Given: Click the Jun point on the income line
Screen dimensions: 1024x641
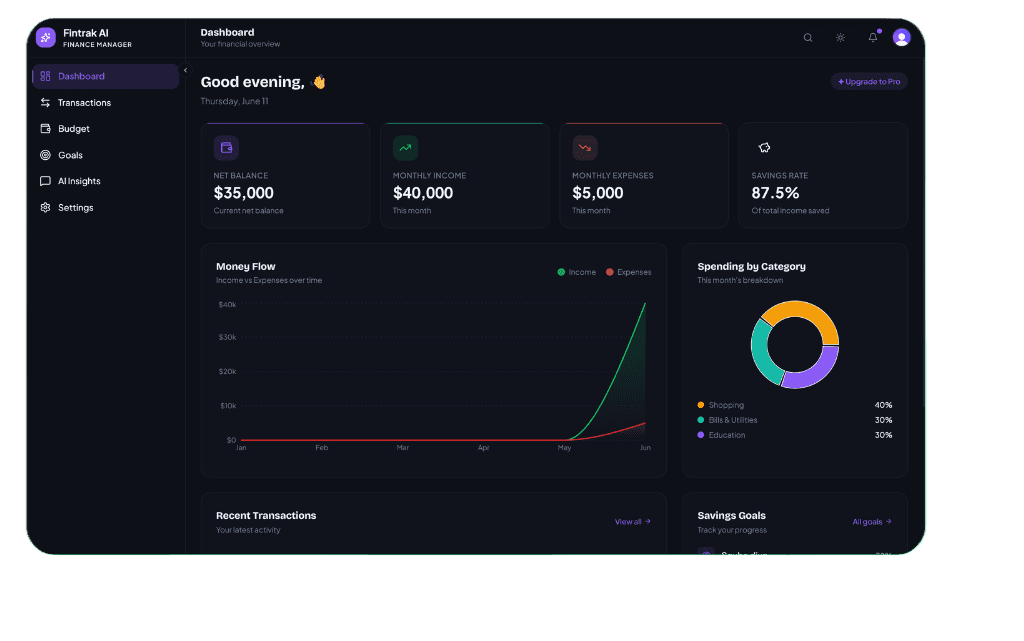Looking at the screenshot, I should [x=645, y=304].
